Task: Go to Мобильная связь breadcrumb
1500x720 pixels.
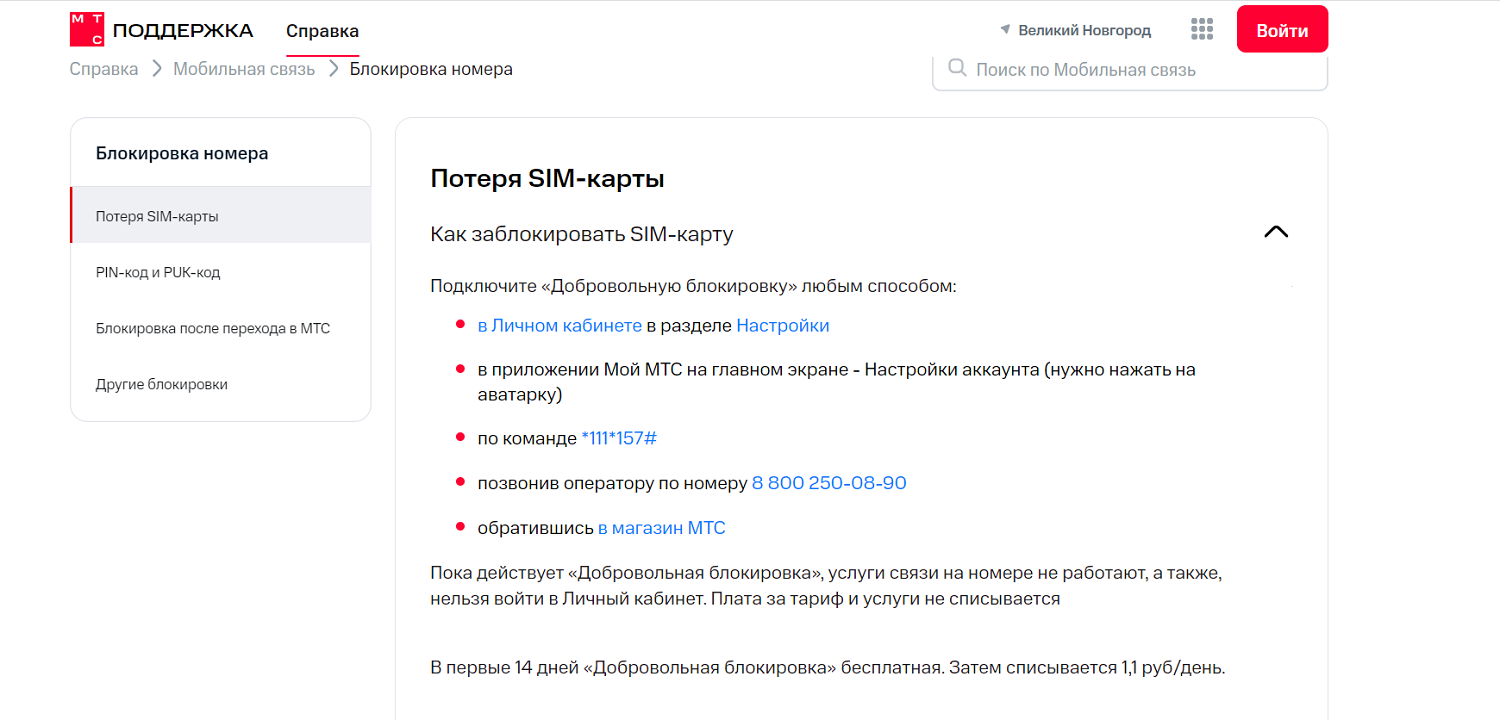Action: pos(244,69)
